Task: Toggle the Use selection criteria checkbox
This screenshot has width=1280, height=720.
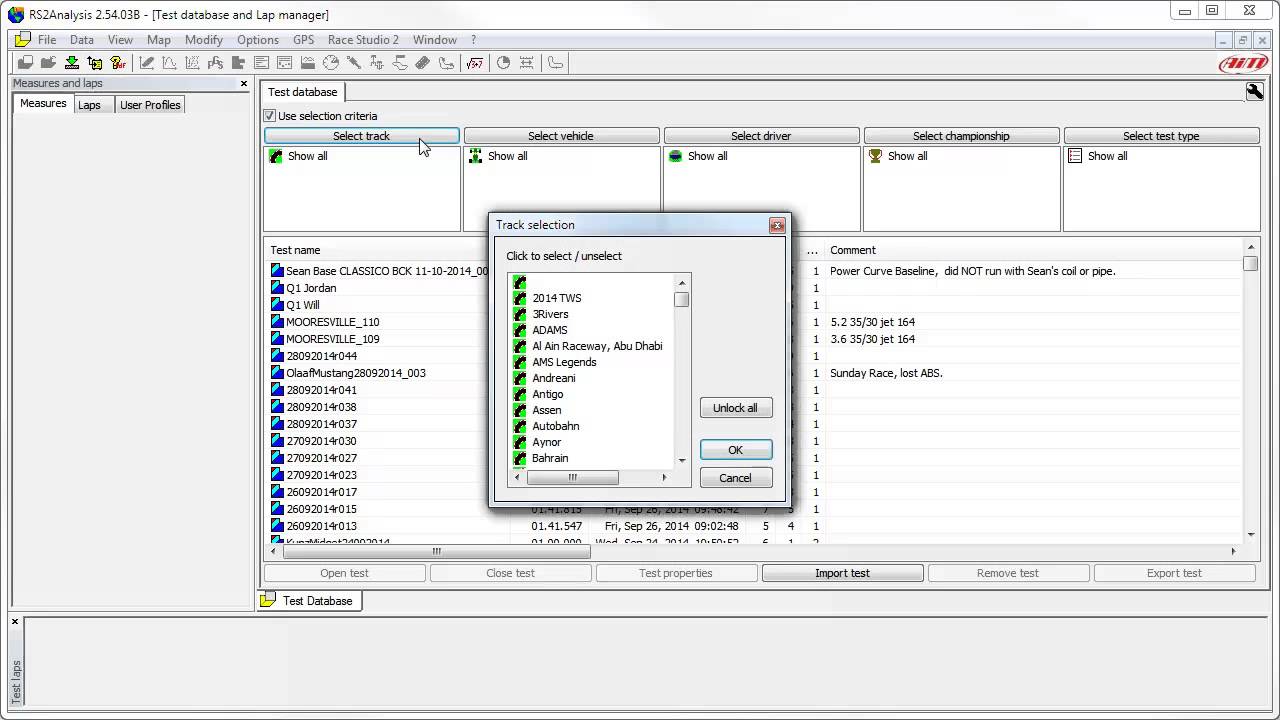Action: 269,116
